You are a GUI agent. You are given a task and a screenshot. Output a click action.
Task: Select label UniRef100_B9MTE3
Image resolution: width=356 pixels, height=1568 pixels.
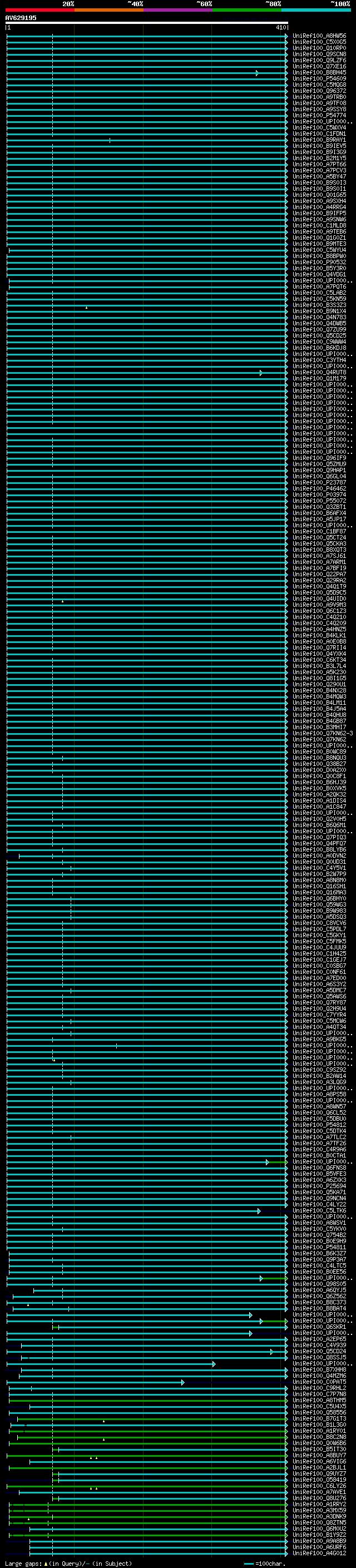pyautogui.click(x=319, y=244)
